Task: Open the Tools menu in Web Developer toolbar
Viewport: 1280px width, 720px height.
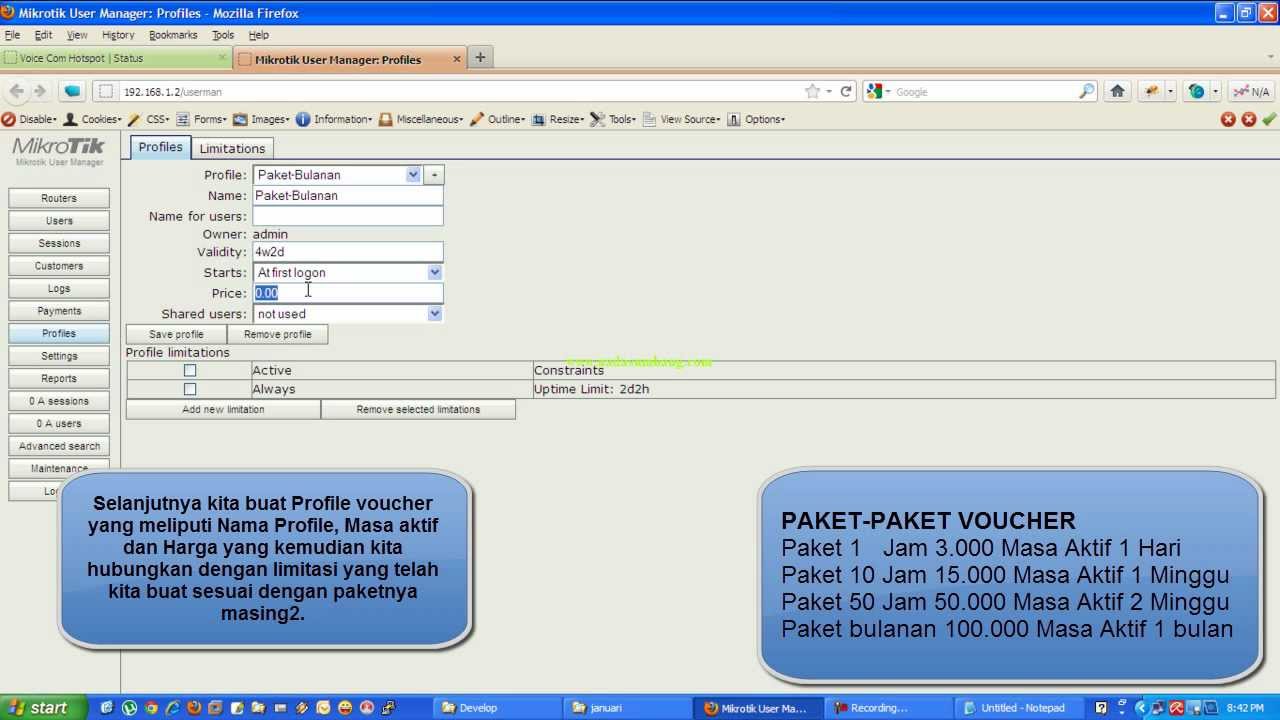Action: pos(613,119)
